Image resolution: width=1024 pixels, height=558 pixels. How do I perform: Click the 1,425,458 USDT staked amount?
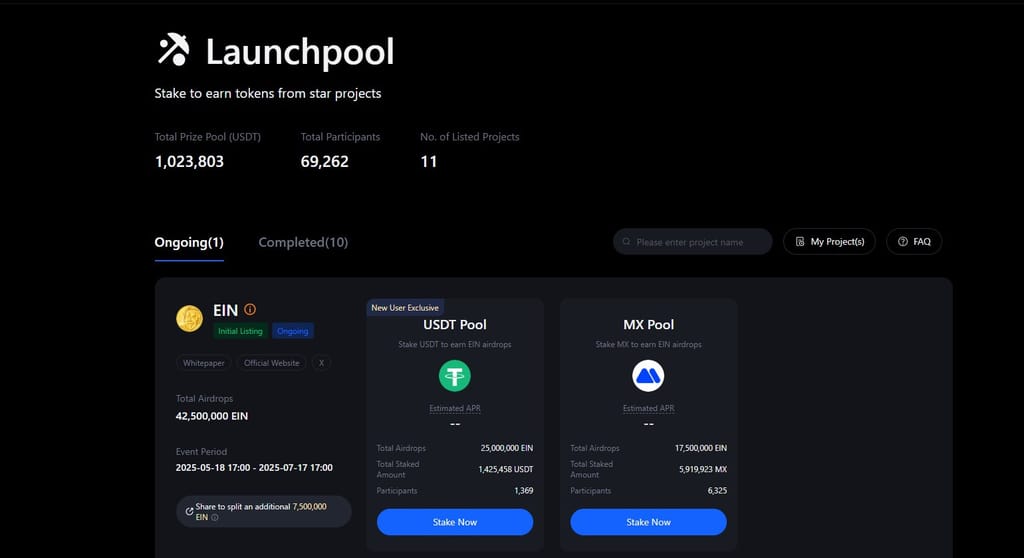(x=505, y=469)
